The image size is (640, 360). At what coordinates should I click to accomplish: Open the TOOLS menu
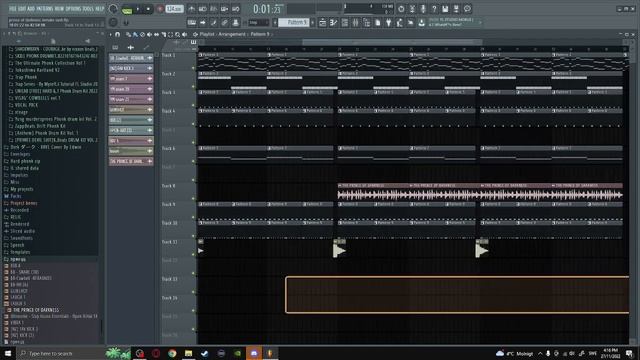[x=87, y=8]
